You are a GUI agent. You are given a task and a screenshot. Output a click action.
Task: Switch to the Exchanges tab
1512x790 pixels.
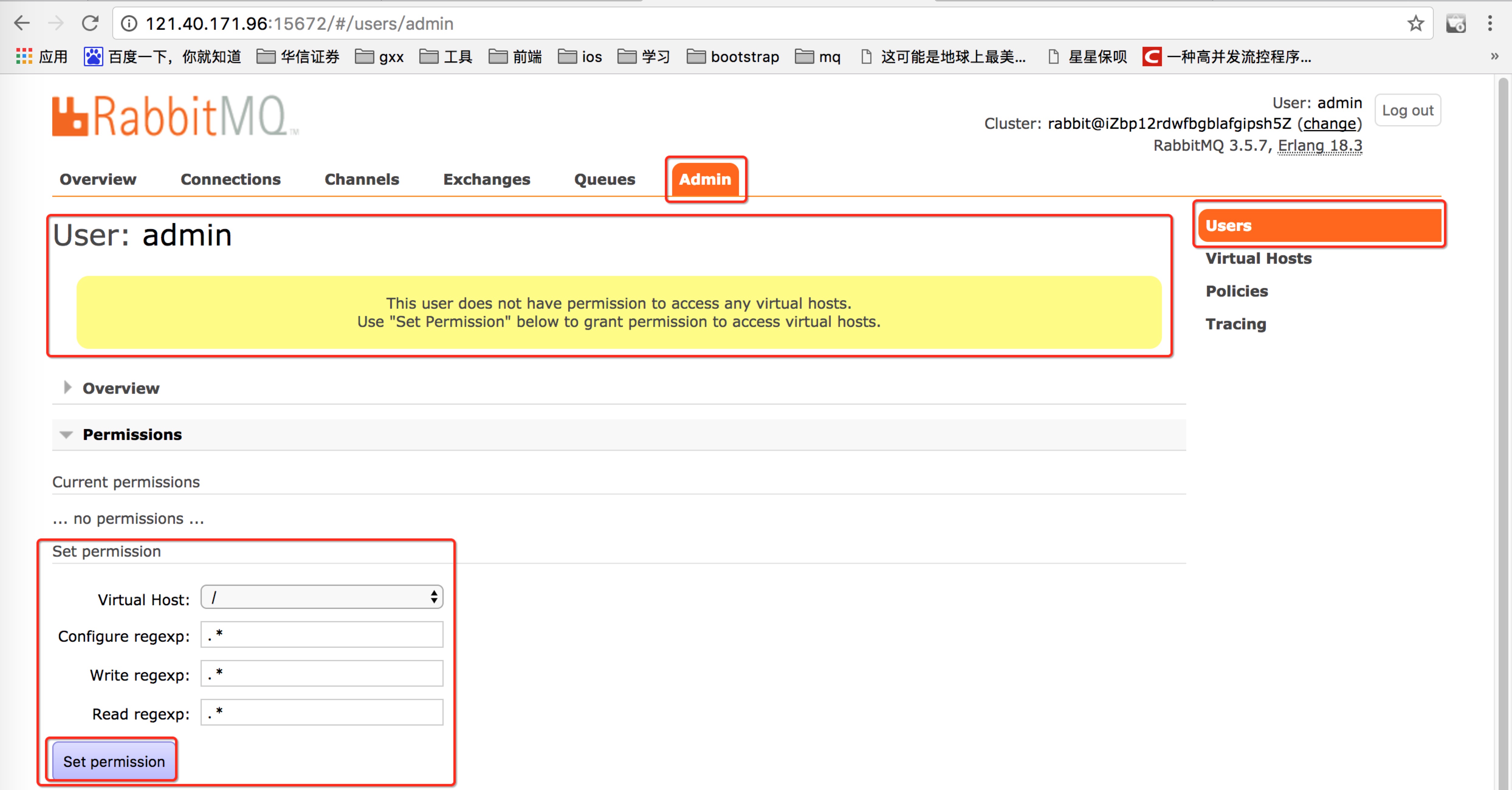coord(486,179)
